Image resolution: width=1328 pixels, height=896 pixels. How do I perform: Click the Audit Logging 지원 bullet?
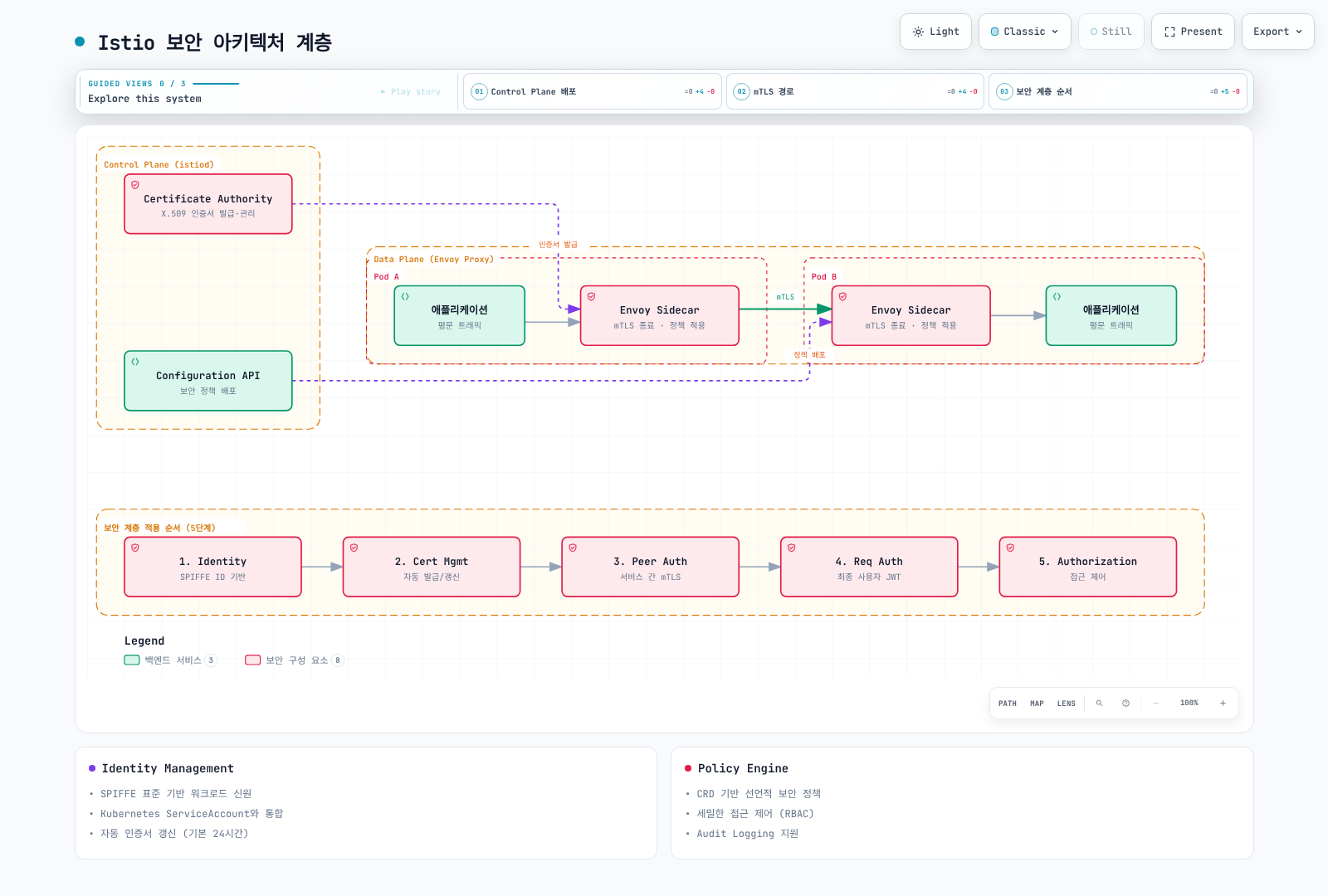[747, 834]
